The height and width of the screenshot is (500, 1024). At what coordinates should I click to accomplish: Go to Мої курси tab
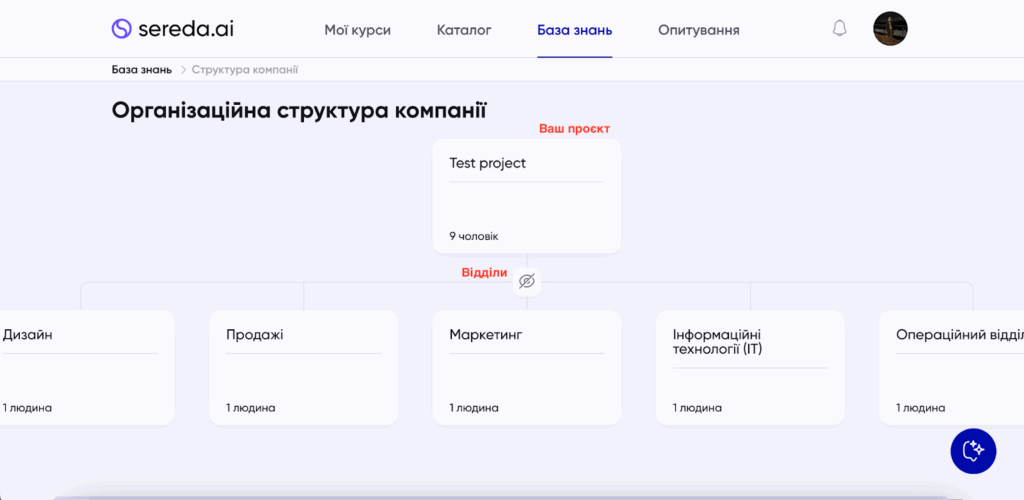[357, 30]
